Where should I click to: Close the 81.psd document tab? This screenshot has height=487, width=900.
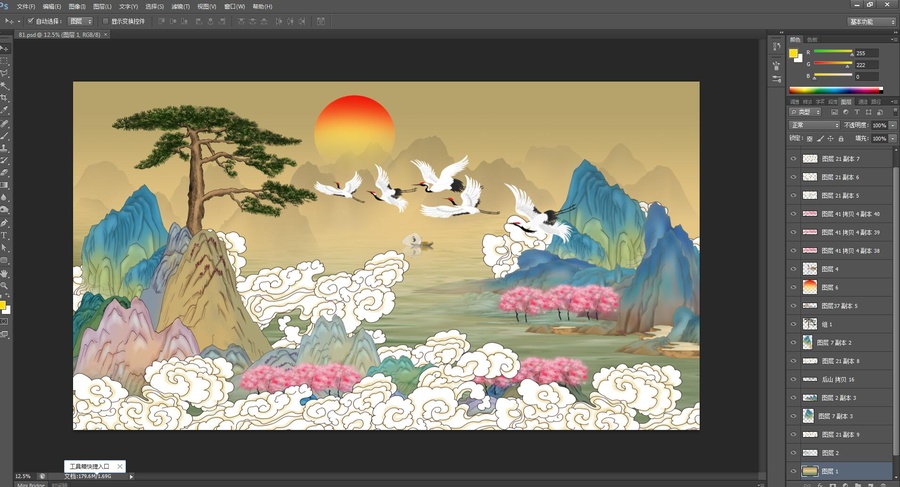(106, 34)
